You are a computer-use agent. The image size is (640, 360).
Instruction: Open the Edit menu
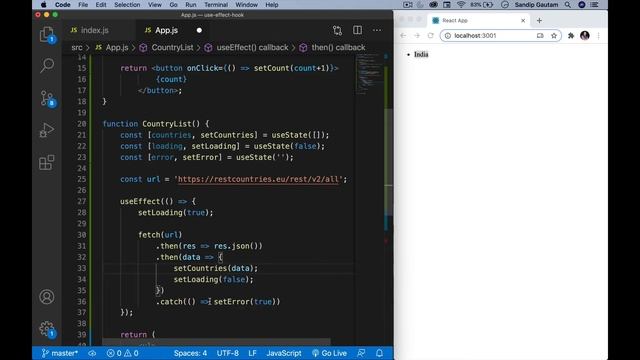[x=101, y=5]
